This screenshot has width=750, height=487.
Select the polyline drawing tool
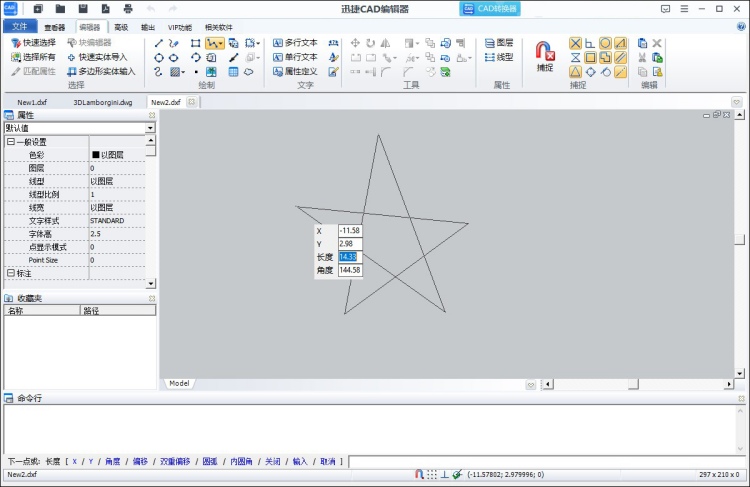(x=214, y=44)
